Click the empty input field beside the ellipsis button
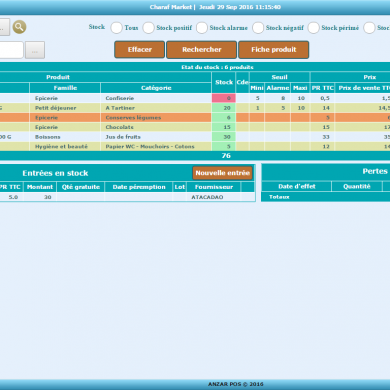The width and height of the screenshot is (390, 390). [11, 50]
